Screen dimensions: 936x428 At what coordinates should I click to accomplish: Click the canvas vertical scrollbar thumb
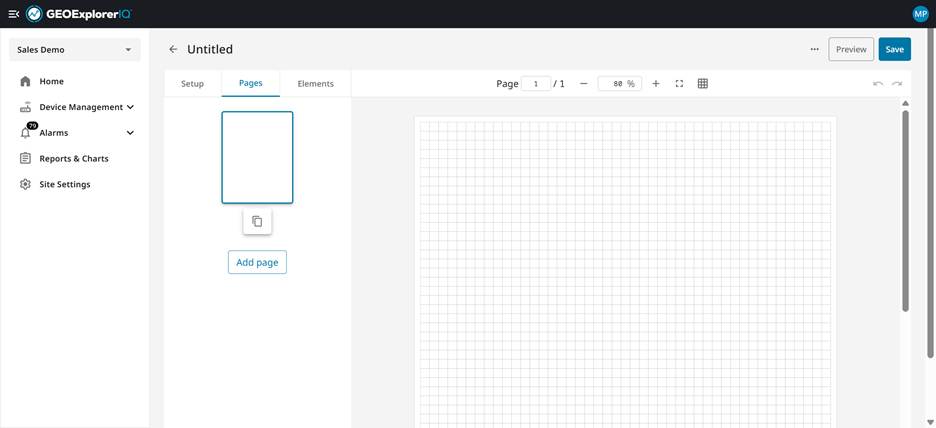906,211
